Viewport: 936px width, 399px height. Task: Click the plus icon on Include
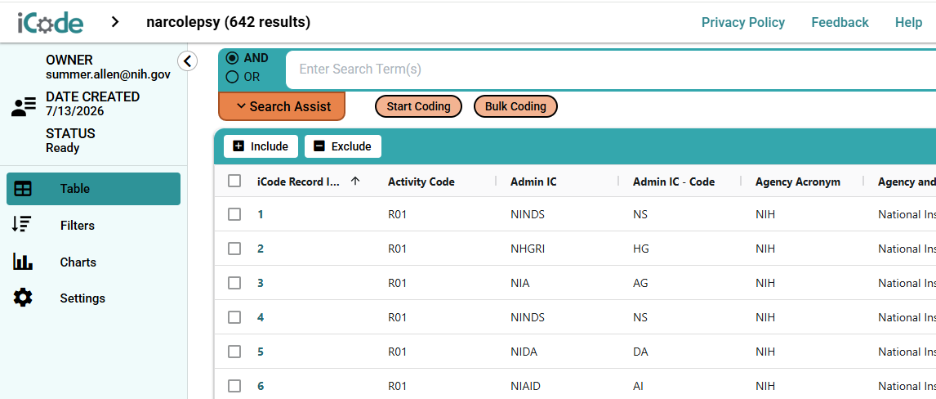click(238, 146)
